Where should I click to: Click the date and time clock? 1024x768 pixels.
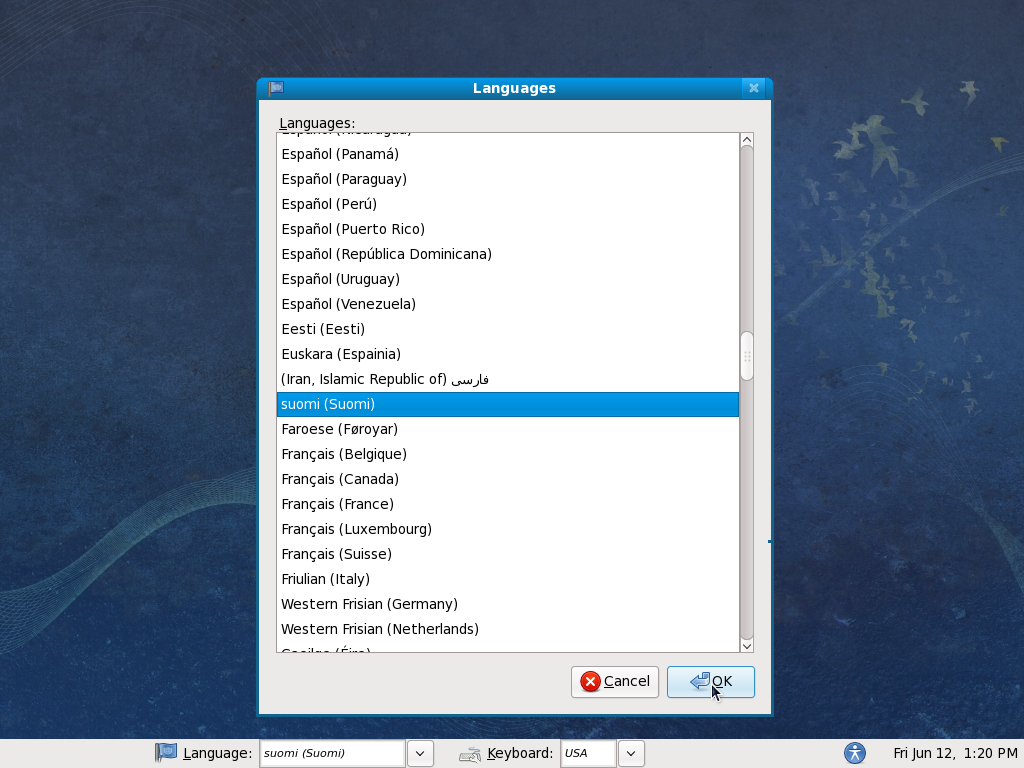coord(954,753)
